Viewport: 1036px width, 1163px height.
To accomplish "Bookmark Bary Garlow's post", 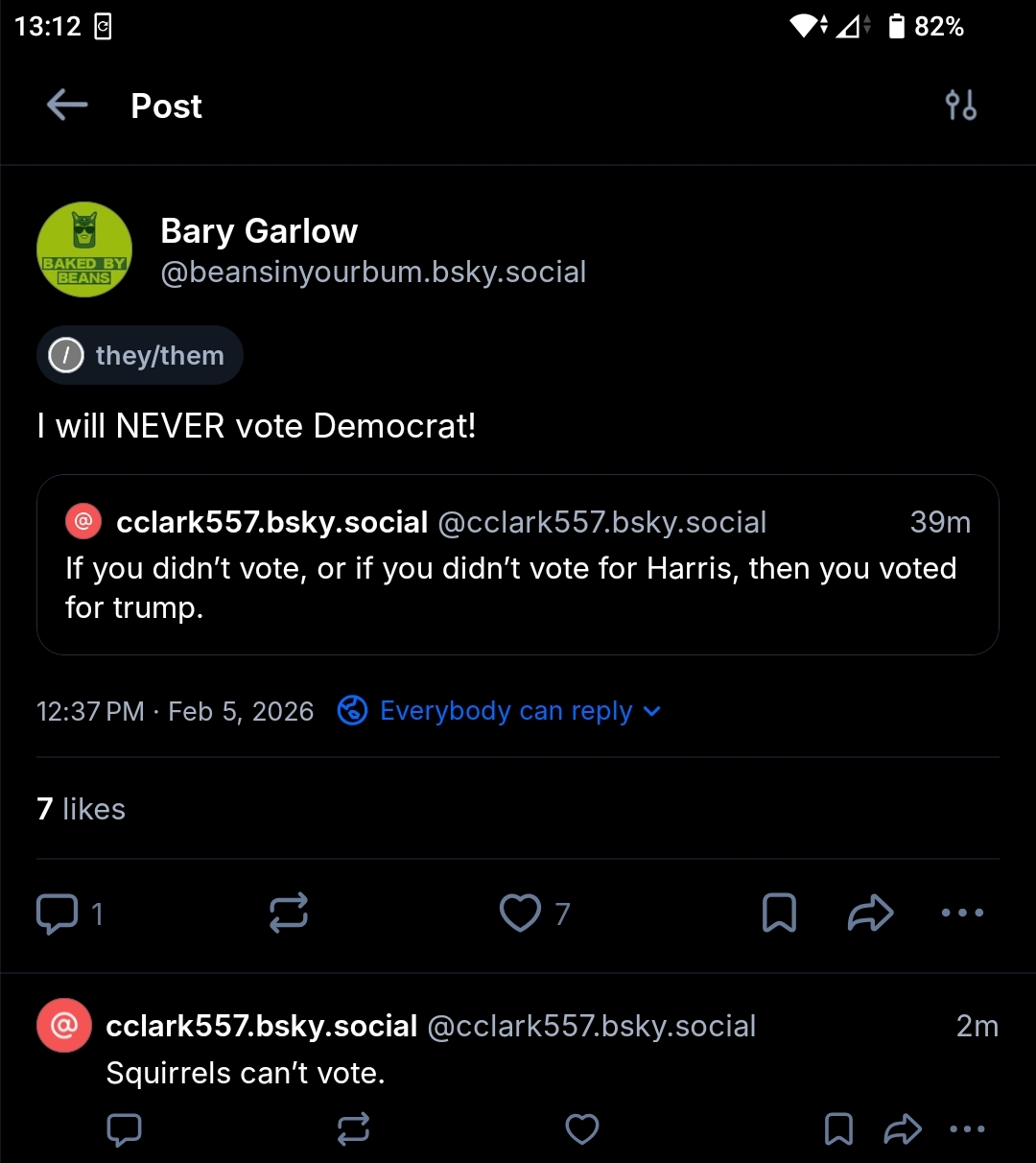I will pyautogui.click(x=779, y=914).
